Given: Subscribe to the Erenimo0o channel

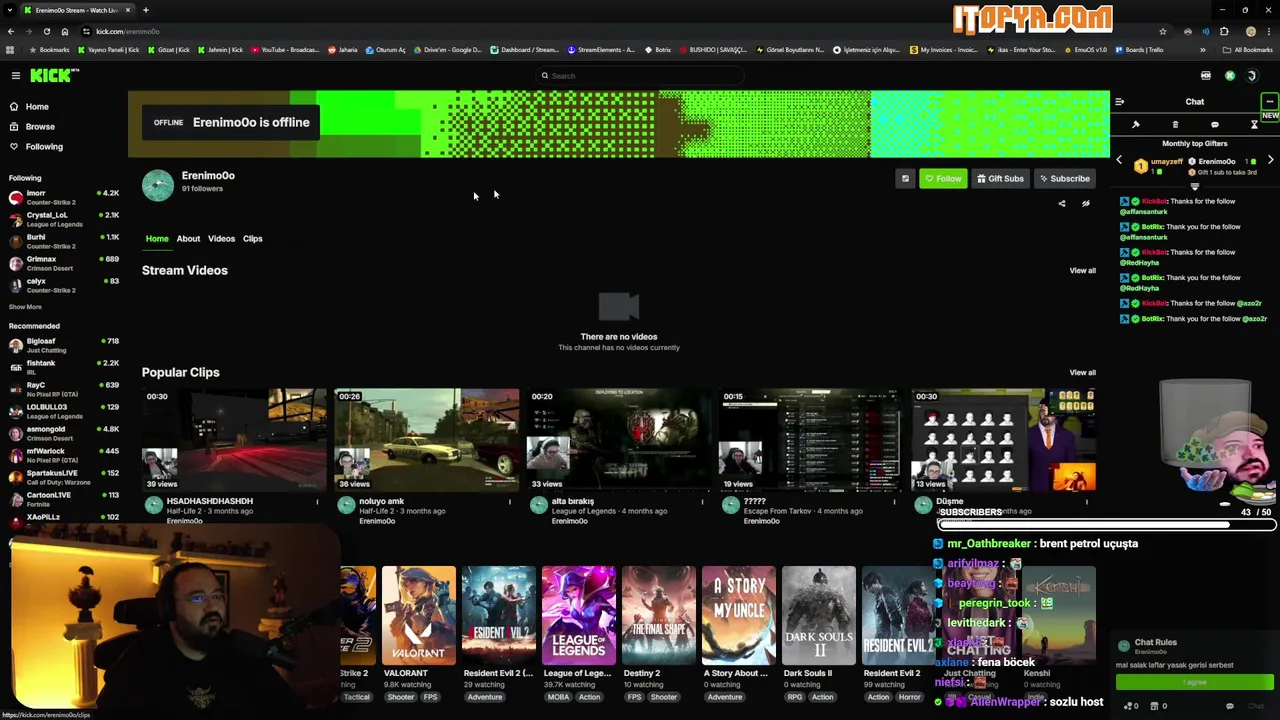Looking at the screenshot, I should tap(1064, 179).
